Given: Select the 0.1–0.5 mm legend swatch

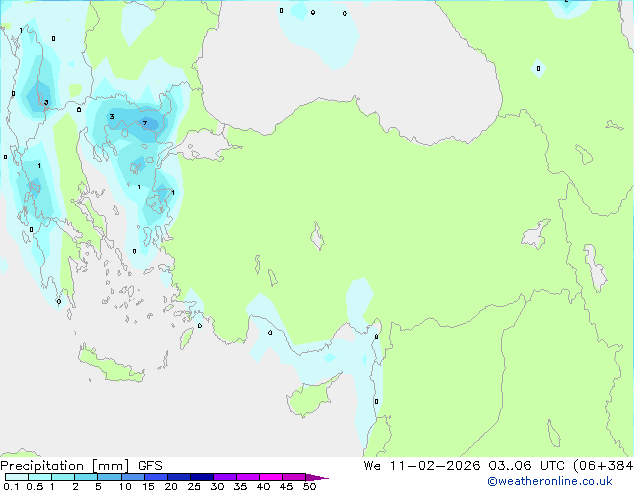Looking at the screenshot, I should [17, 477].
